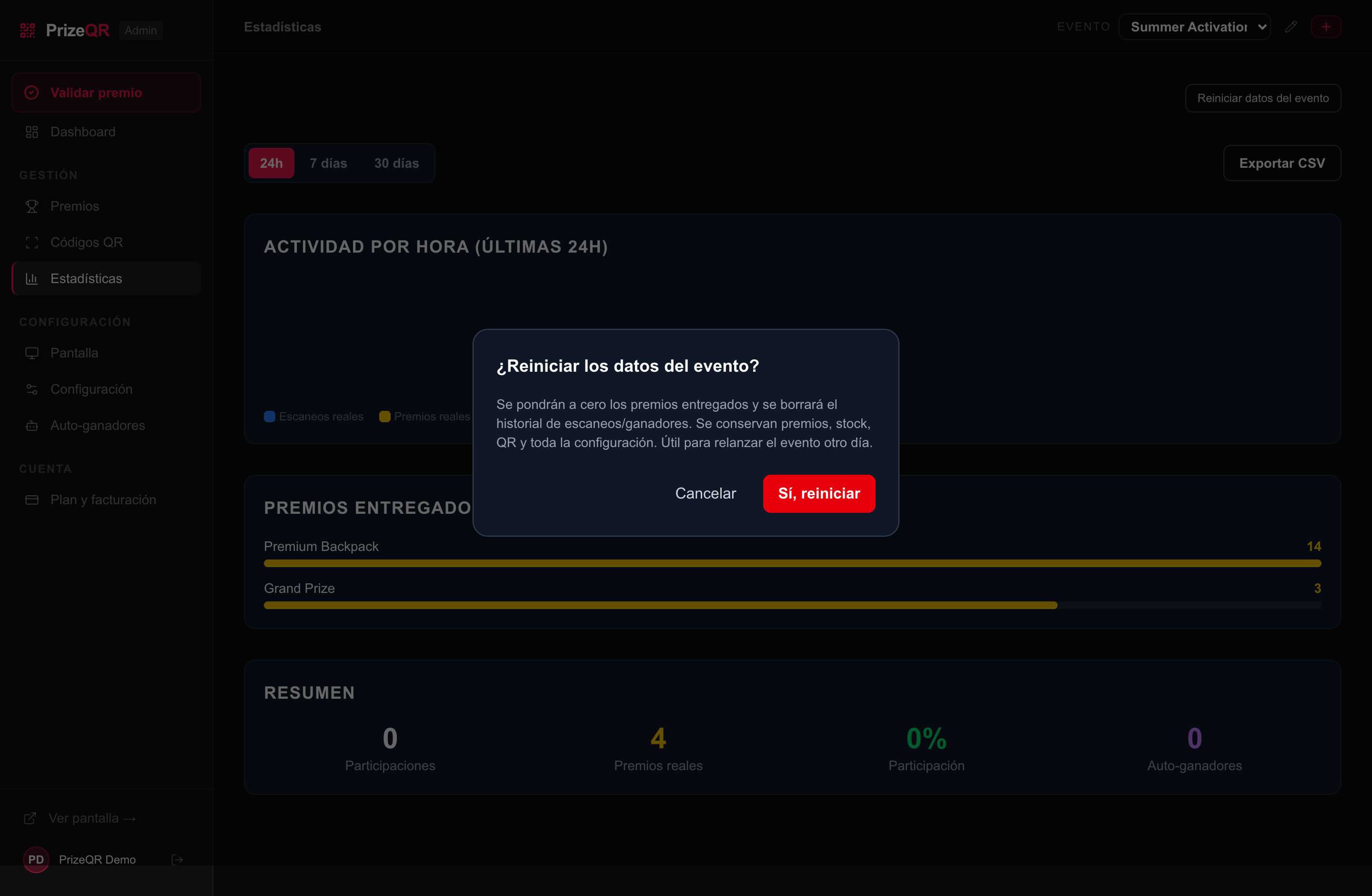
Task: Confirm with Sí, reiniciar button
Action: [x=819, y=494]
